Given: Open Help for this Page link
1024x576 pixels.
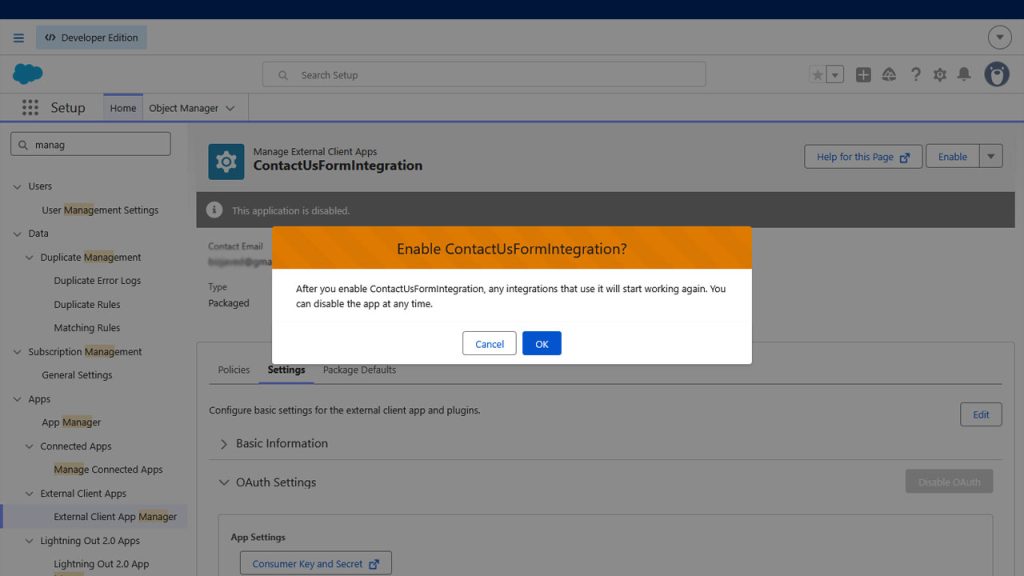Looking at the screenshot, I should [863, 157].
